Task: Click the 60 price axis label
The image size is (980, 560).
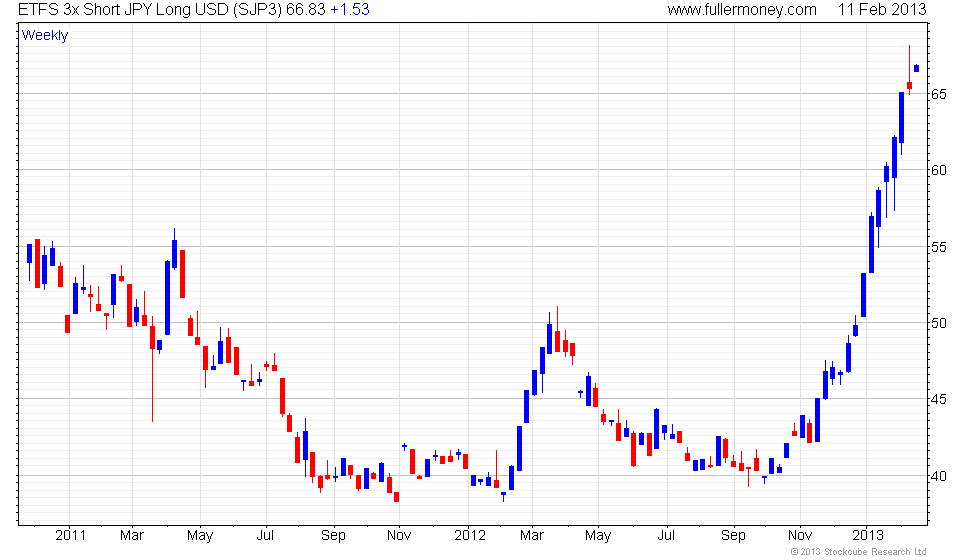Action: tap(939, 170)
